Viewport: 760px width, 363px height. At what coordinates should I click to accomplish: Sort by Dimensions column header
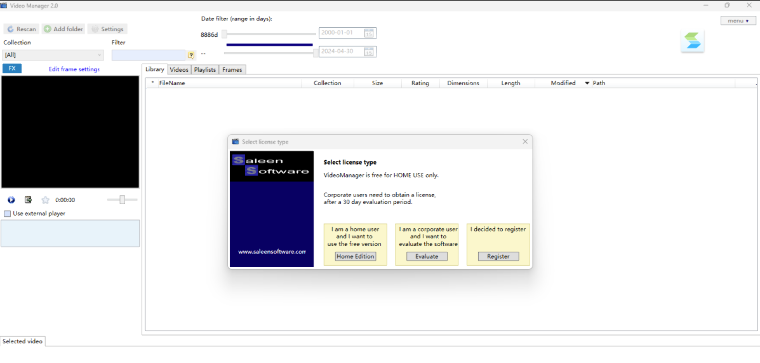pyautogui.click(x=463, y=83)
